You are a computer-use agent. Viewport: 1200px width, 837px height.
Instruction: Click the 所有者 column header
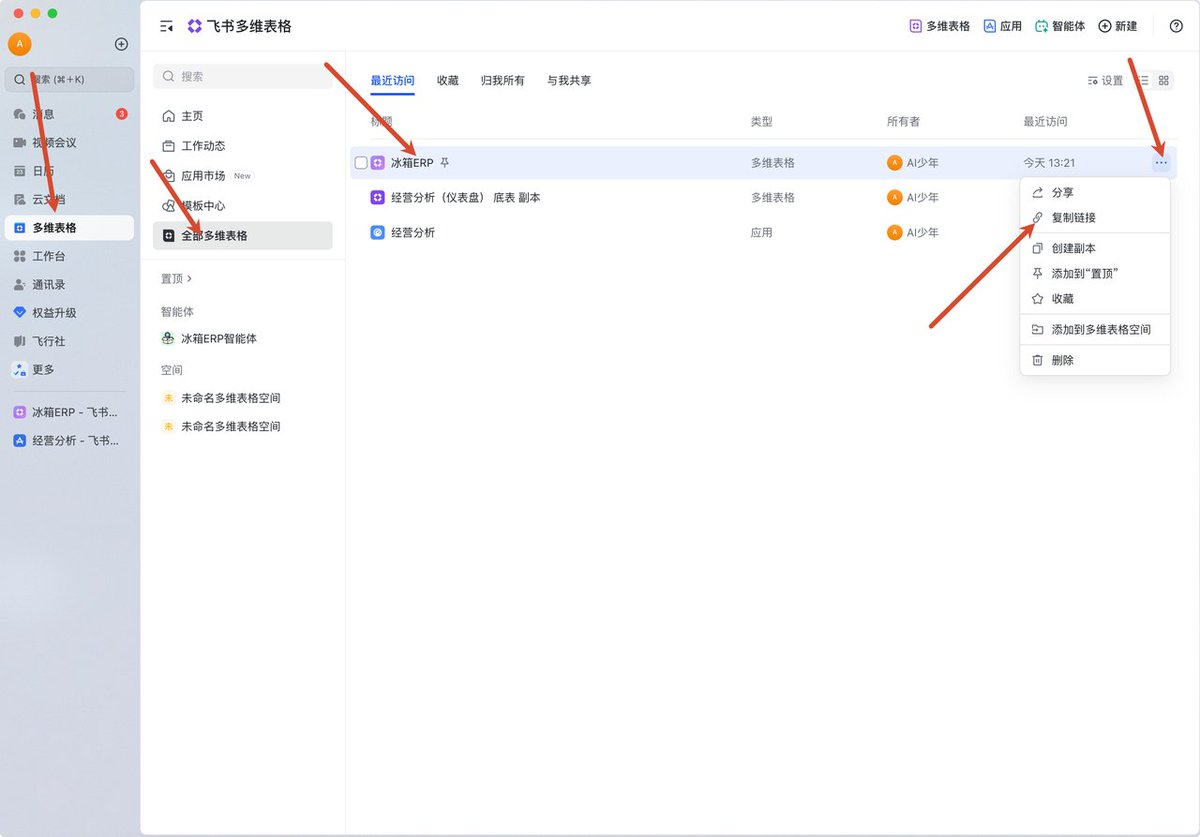coord(903,121)
